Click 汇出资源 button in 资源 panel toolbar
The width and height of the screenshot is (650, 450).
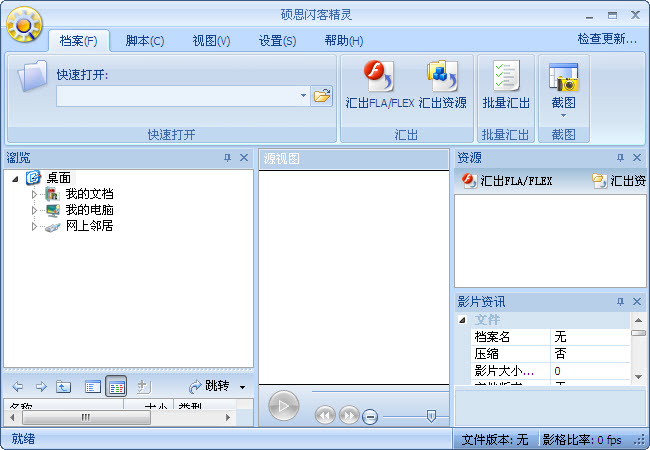[x=618, y=181]
